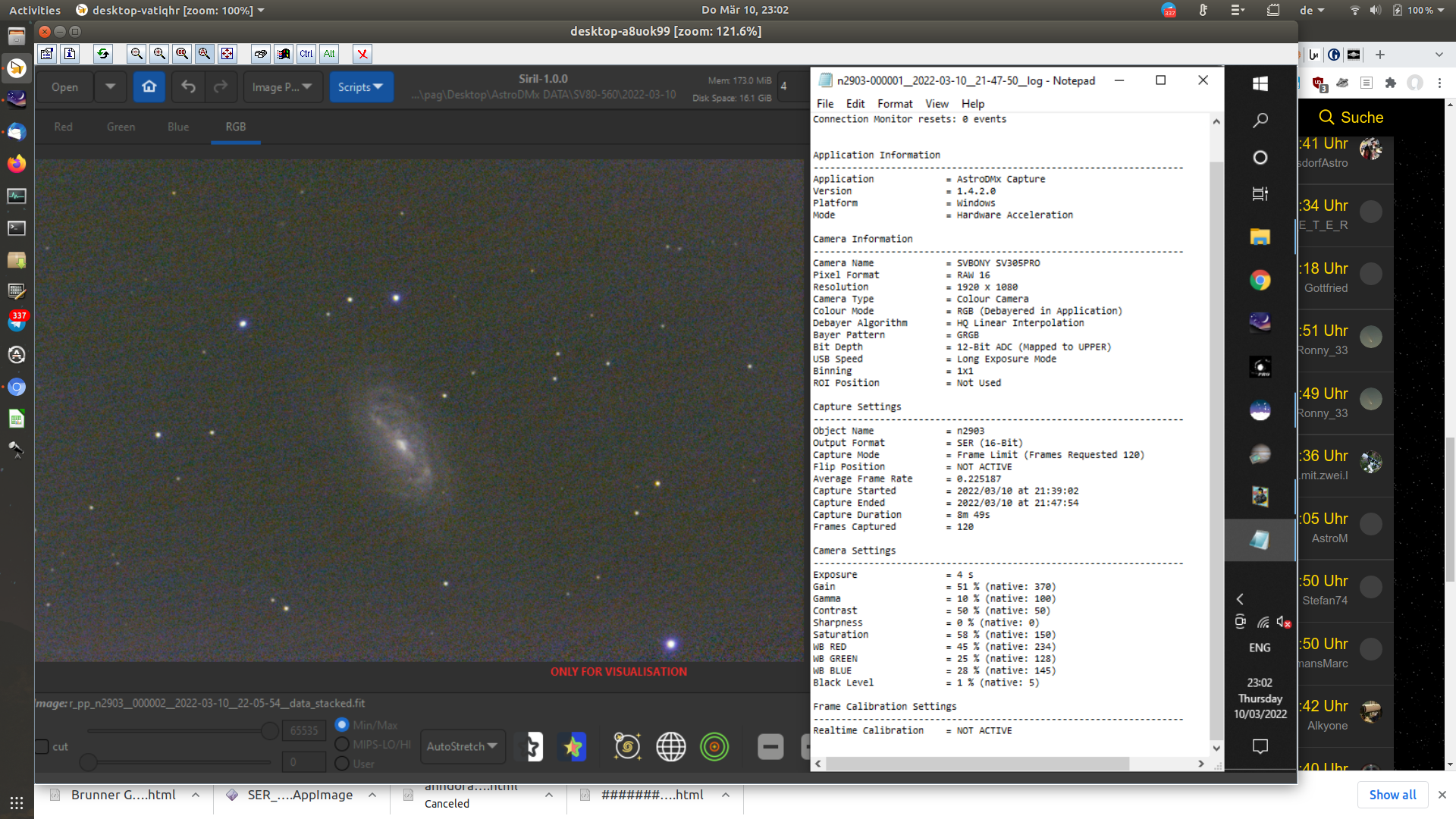
Task: Launch Chrome from the Windows taskbar
Action: tap(1260, 281)
